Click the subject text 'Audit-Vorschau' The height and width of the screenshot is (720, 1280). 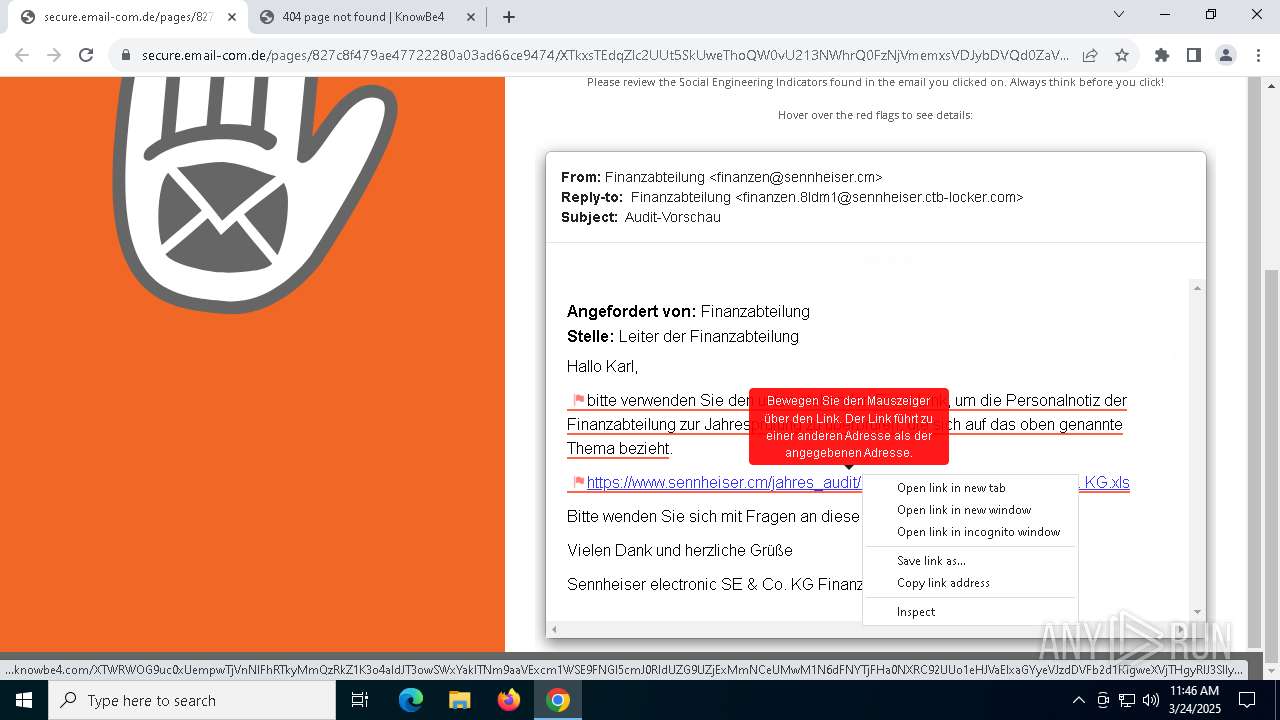(x=672, y=217)
